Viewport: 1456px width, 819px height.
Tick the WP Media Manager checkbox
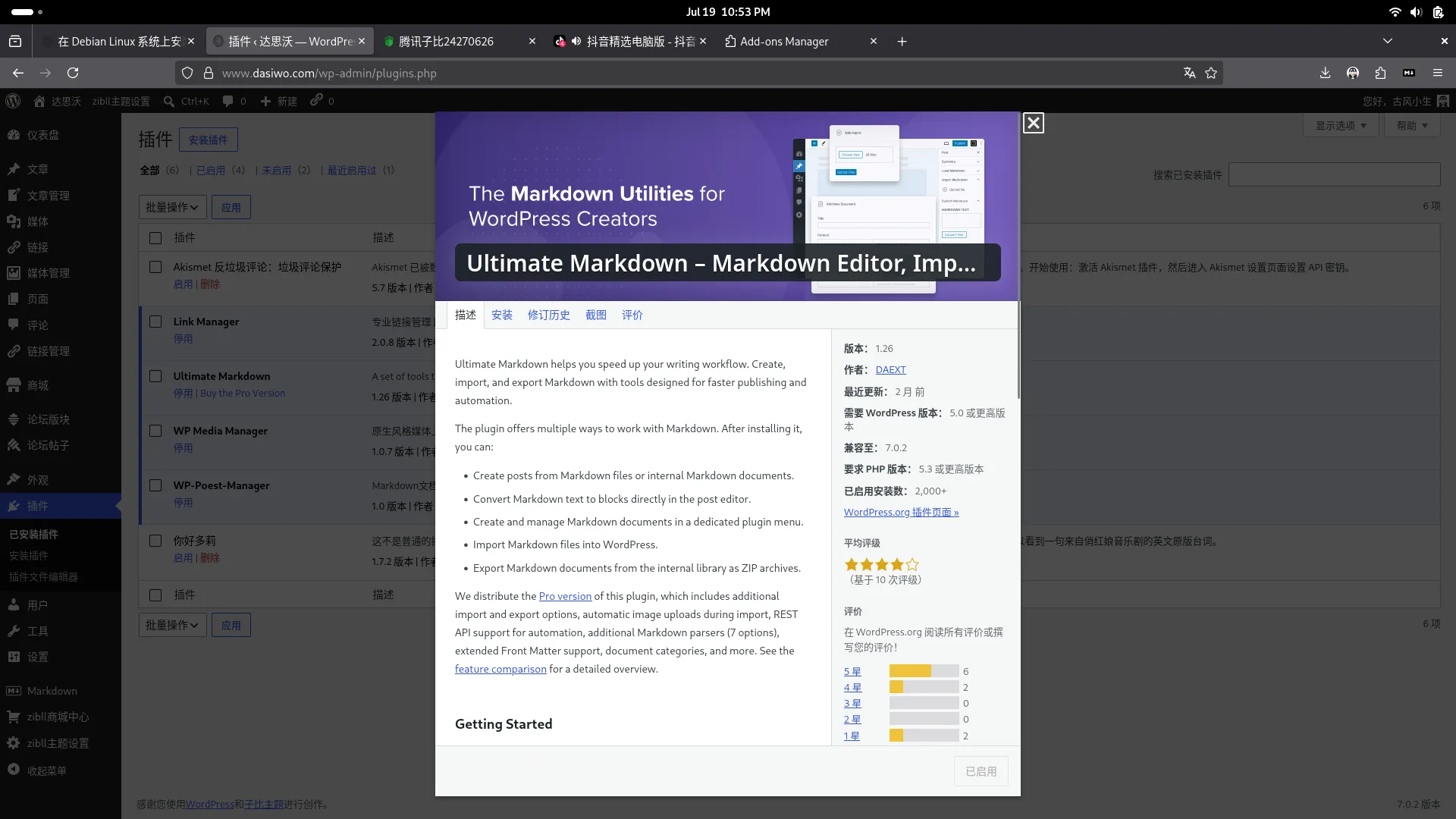pyautogui.click(x=155, y=431)
